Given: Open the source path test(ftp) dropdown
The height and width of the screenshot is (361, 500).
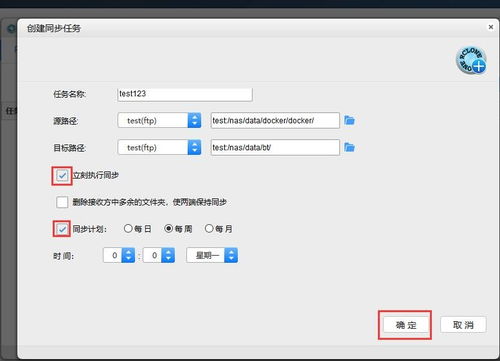Looking at the screenshot, I should (x=159, y=120).
